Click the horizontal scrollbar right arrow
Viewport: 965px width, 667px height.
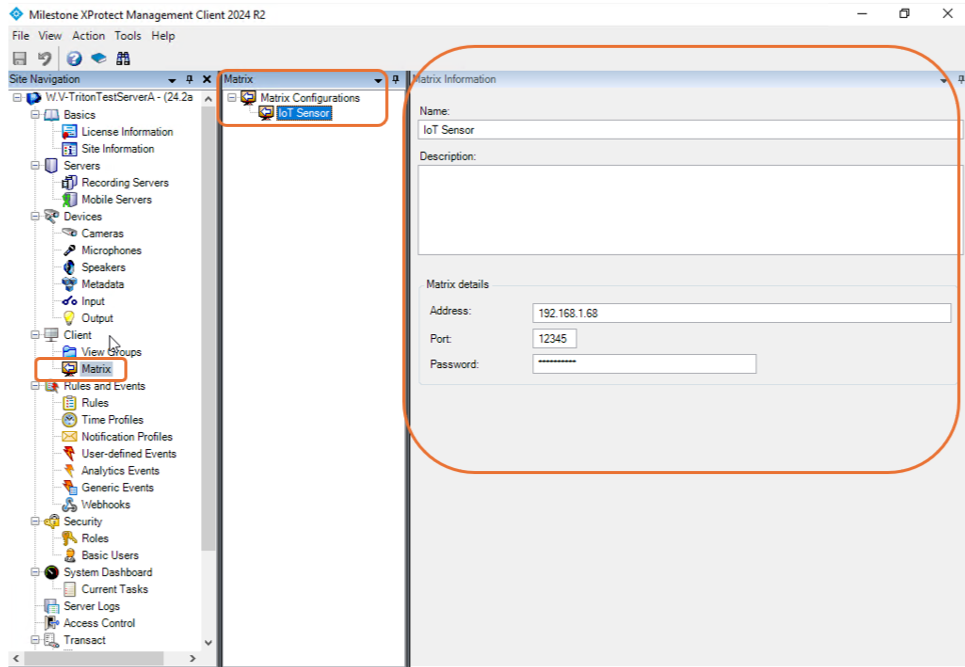tap(193, 658)
